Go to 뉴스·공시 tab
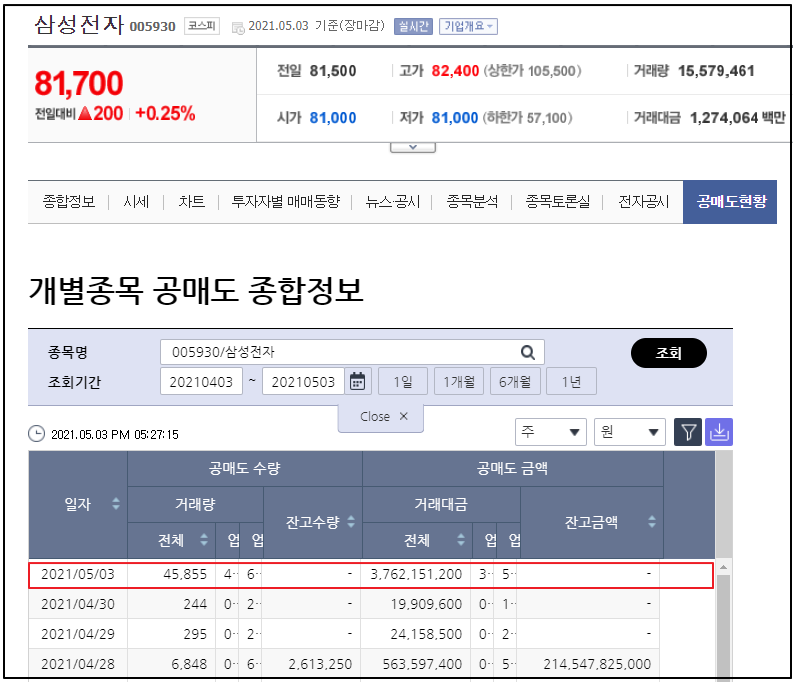The height and width of the screenshot is (682, 793). click(393, 202)
